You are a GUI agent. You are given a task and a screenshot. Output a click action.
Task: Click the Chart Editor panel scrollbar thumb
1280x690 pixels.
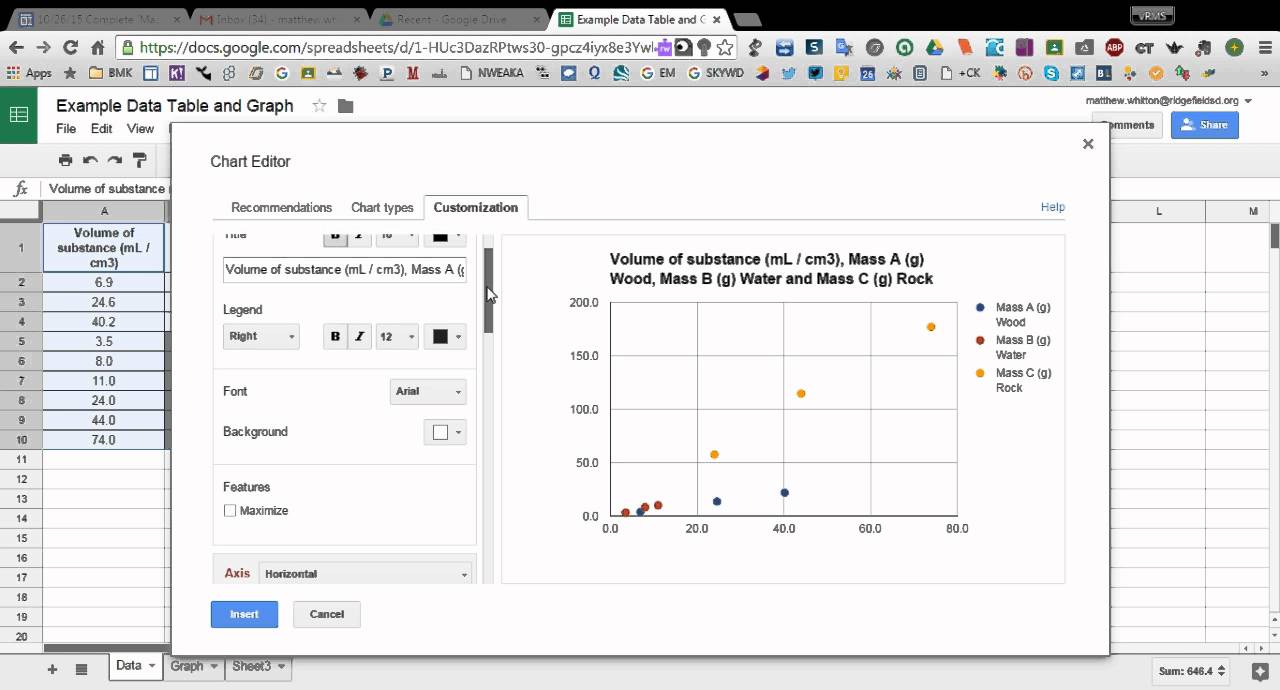pyautogui.click(x=489, y=290)
